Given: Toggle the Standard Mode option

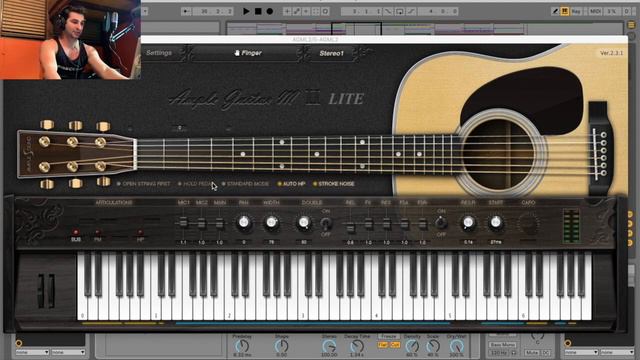Looking at the screenshot, I should pyautogui.click(x=245, y=184).
